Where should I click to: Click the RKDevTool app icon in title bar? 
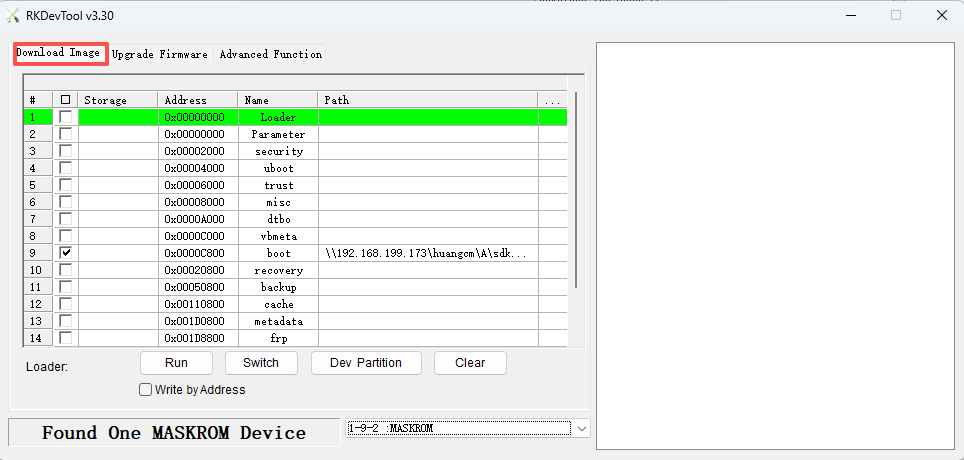click(x=14, y=15)
